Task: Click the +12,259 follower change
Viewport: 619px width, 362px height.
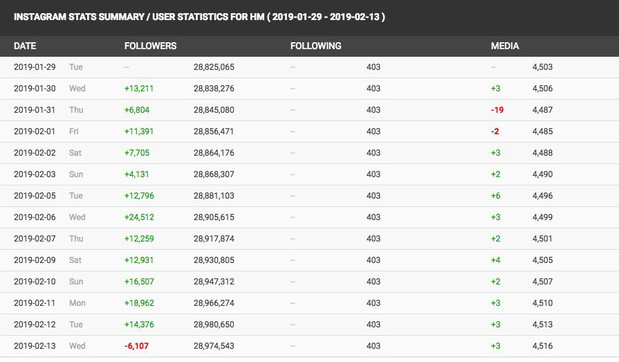Action: [x=139, y=238]
